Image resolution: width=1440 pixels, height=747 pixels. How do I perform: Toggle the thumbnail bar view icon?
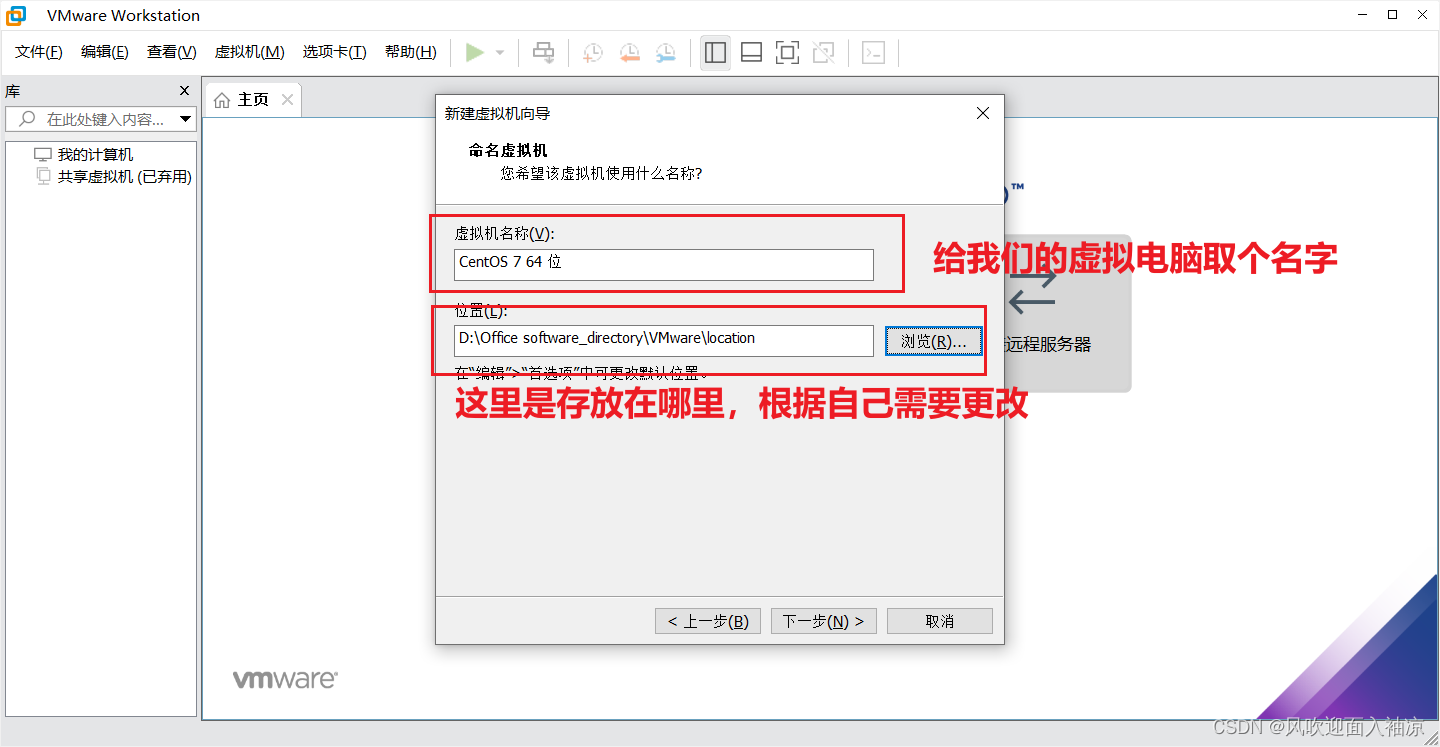[x=751, y=52]
